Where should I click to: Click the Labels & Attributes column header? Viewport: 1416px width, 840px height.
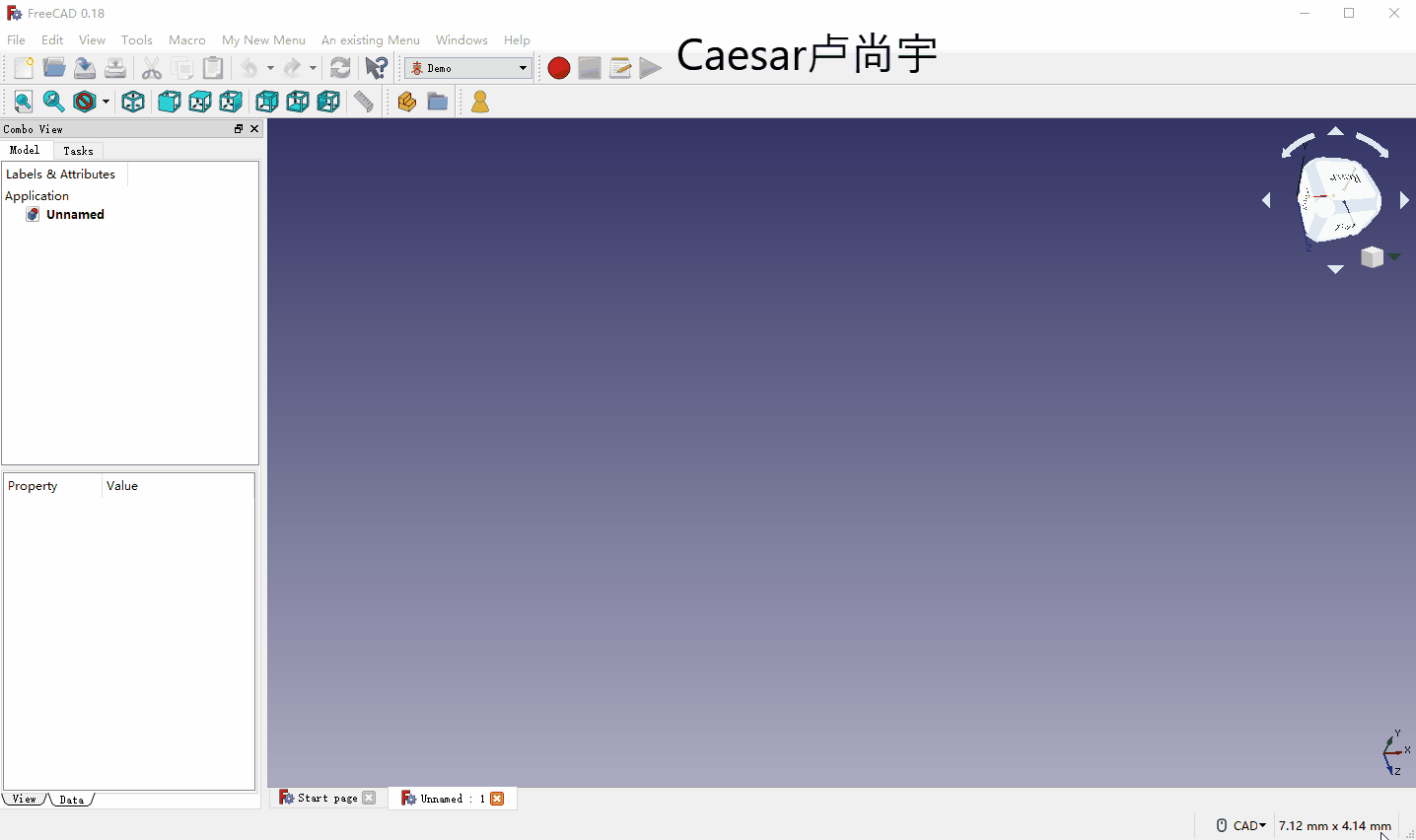pos(65,175)
